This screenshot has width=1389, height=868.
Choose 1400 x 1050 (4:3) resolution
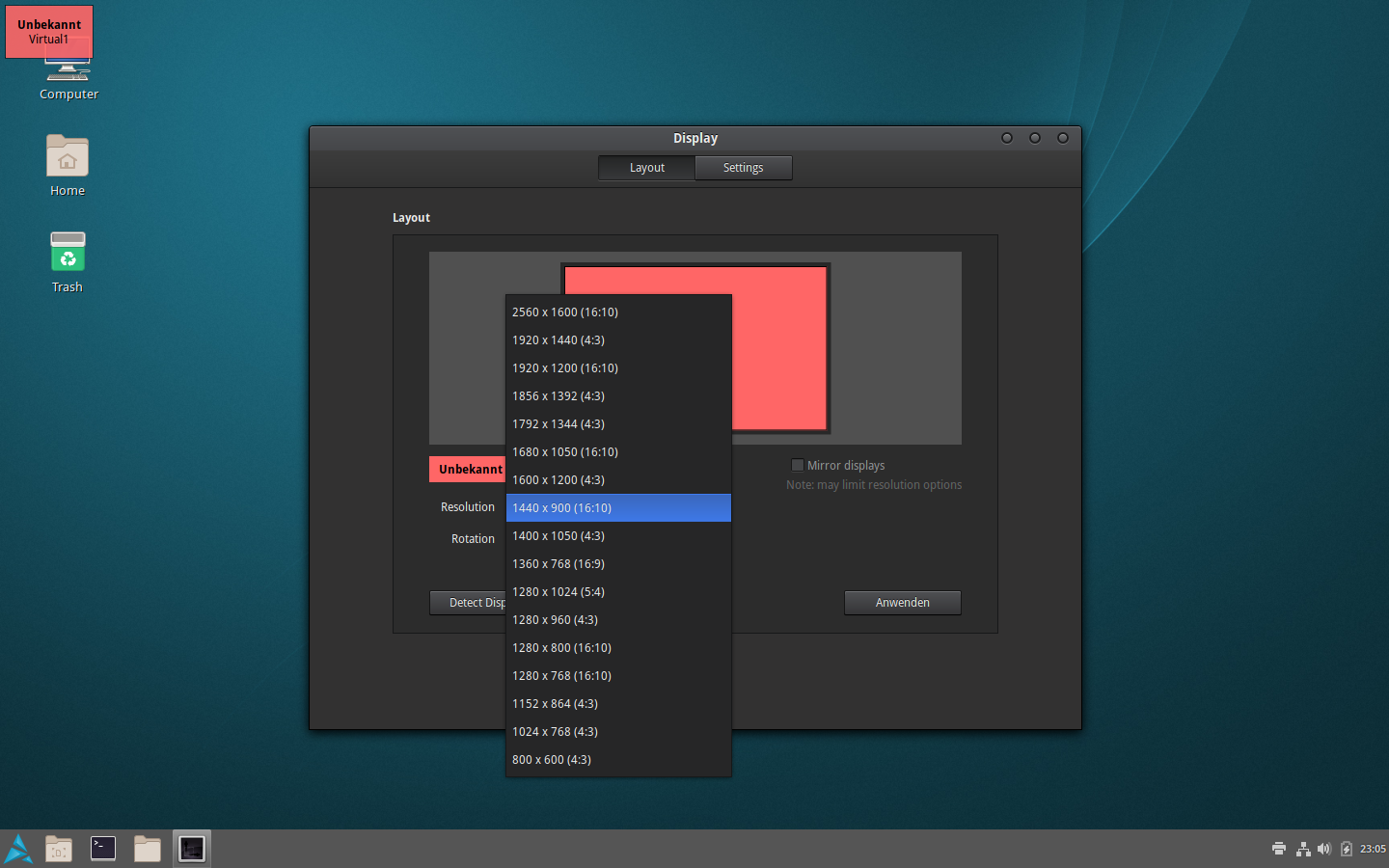618,536
